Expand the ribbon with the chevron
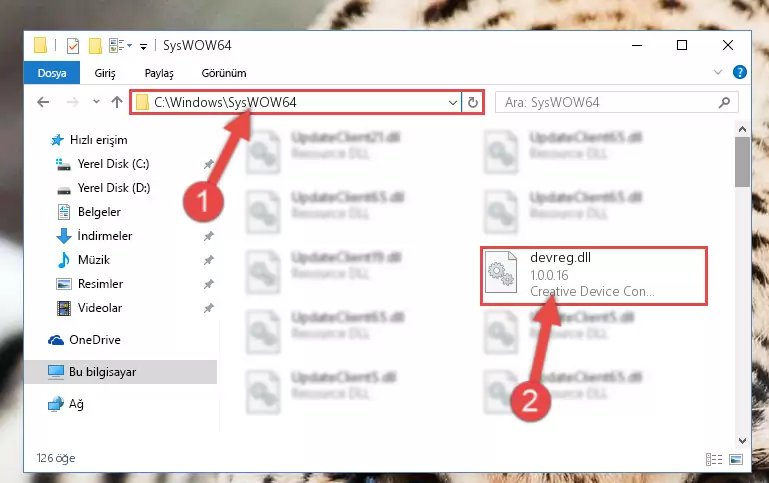Image resolution: width=769 pixels, height=483 pixels. click(x=718, y=73)
